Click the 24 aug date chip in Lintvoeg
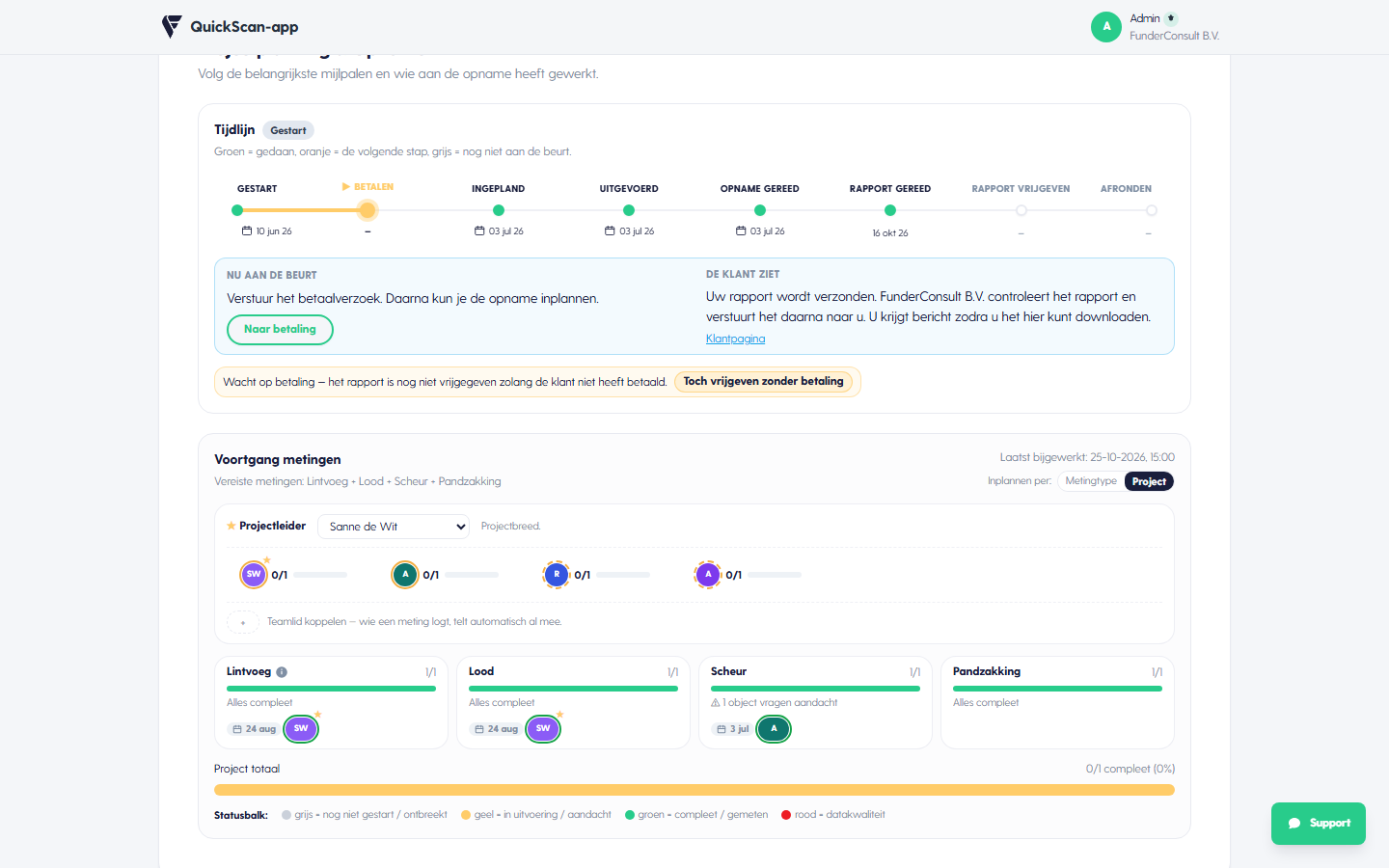The image size is (1389, 868). tap(255, 729)
